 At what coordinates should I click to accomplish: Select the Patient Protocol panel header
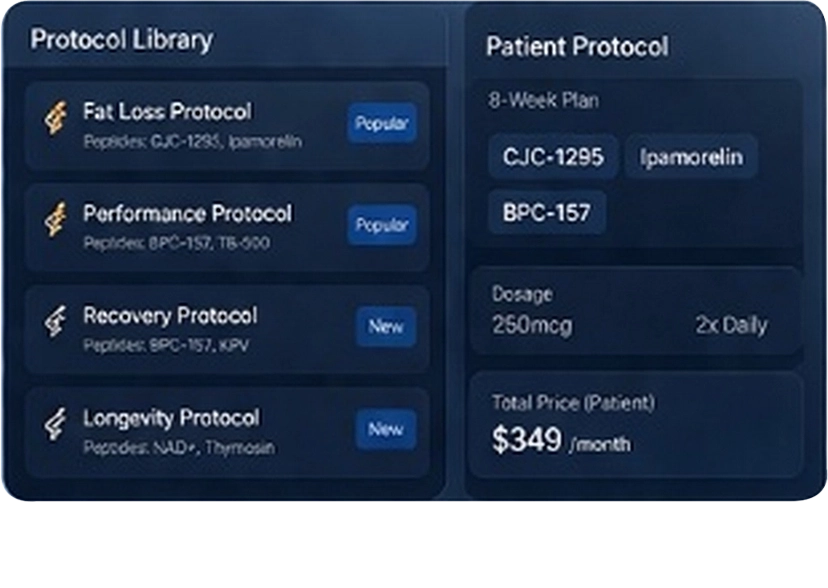578,46
